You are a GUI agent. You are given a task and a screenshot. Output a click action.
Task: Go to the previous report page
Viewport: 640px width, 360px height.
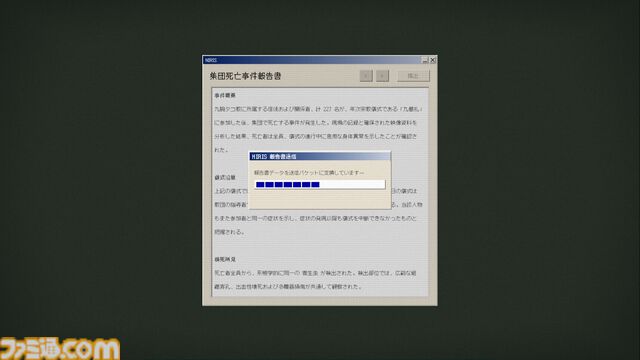click(x=366, y=76)
